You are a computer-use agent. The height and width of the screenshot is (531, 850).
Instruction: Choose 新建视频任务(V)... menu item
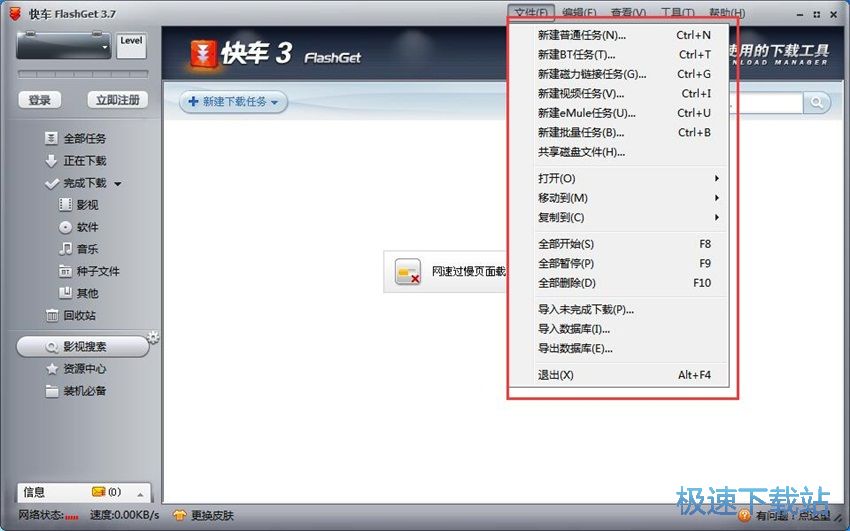(x=629, y=94)
